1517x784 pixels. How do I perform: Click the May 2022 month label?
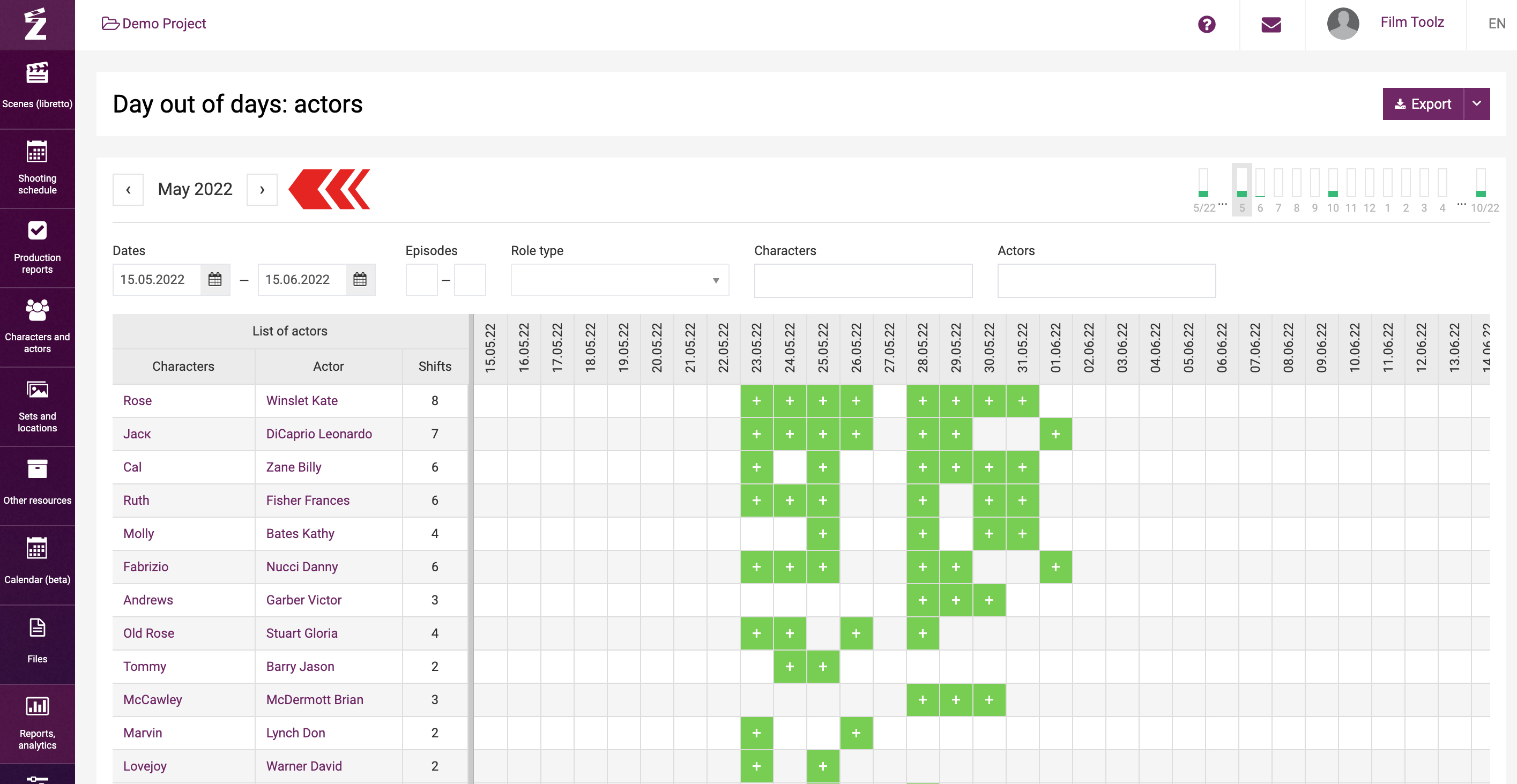click(195, 190)
